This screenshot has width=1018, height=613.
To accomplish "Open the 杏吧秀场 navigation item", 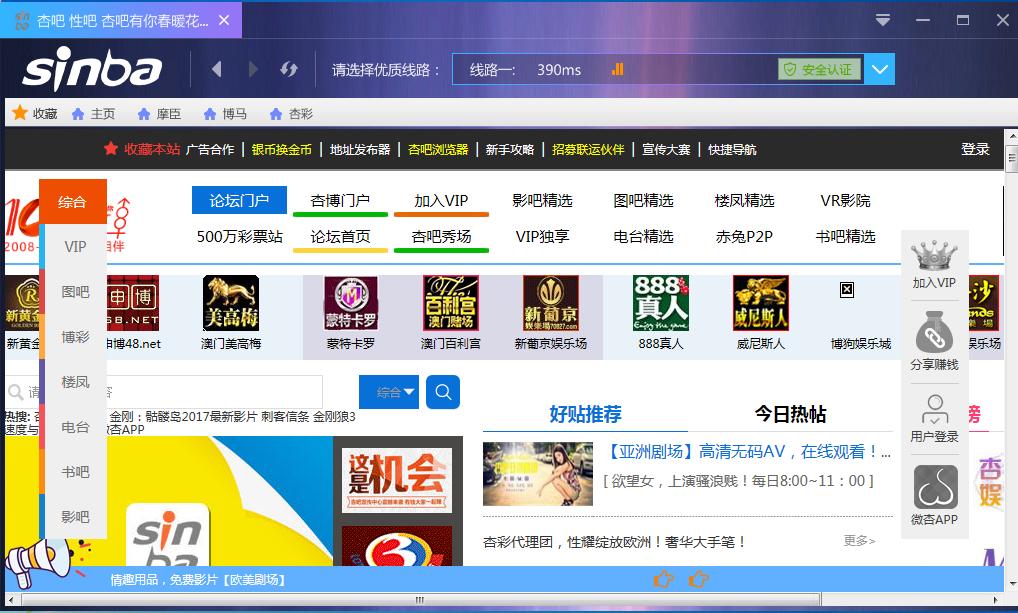I will click(x=441, y=236).
